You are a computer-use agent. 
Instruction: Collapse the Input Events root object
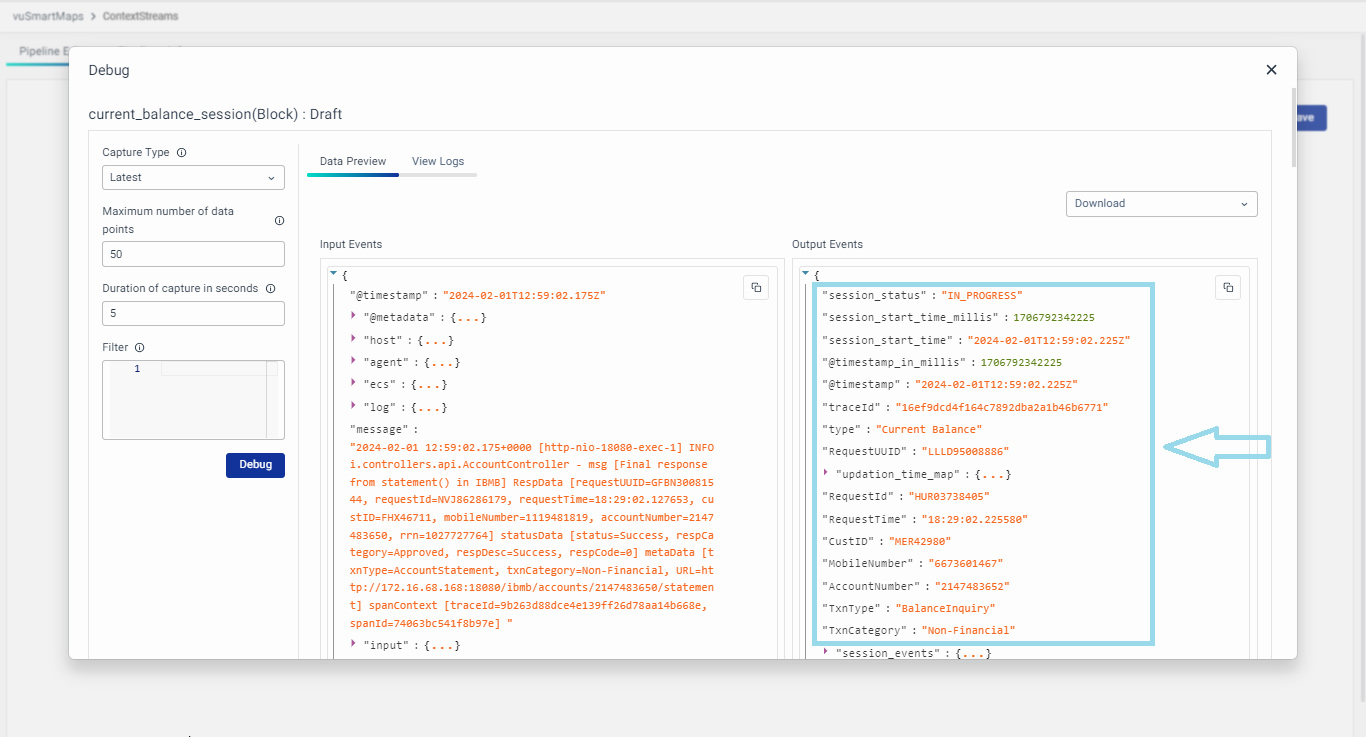(x=333, y=273)
